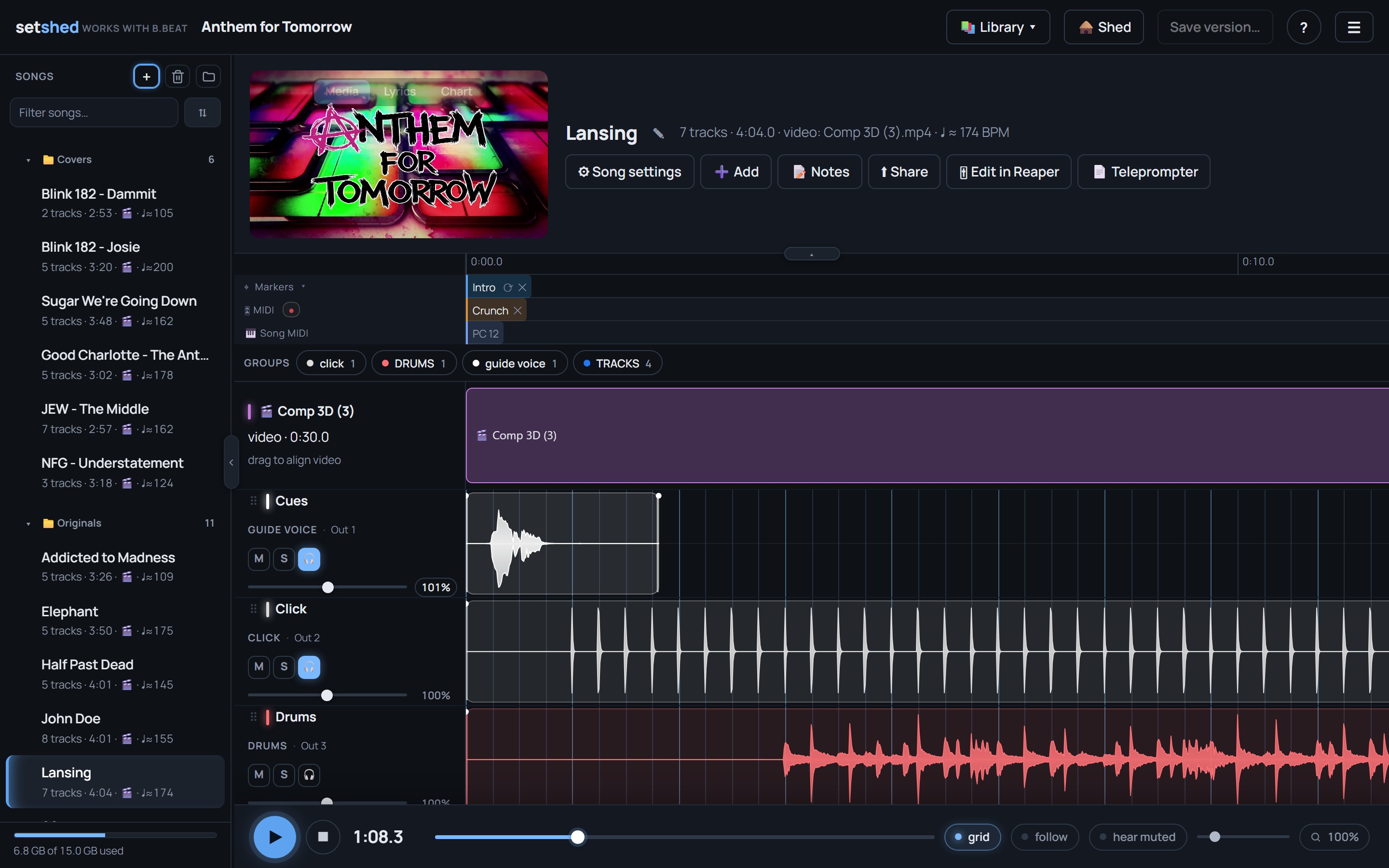Toggle headphone monitor on Click track
The height and width of the screenshot is (868, 1389).
[x=309, y=666]
